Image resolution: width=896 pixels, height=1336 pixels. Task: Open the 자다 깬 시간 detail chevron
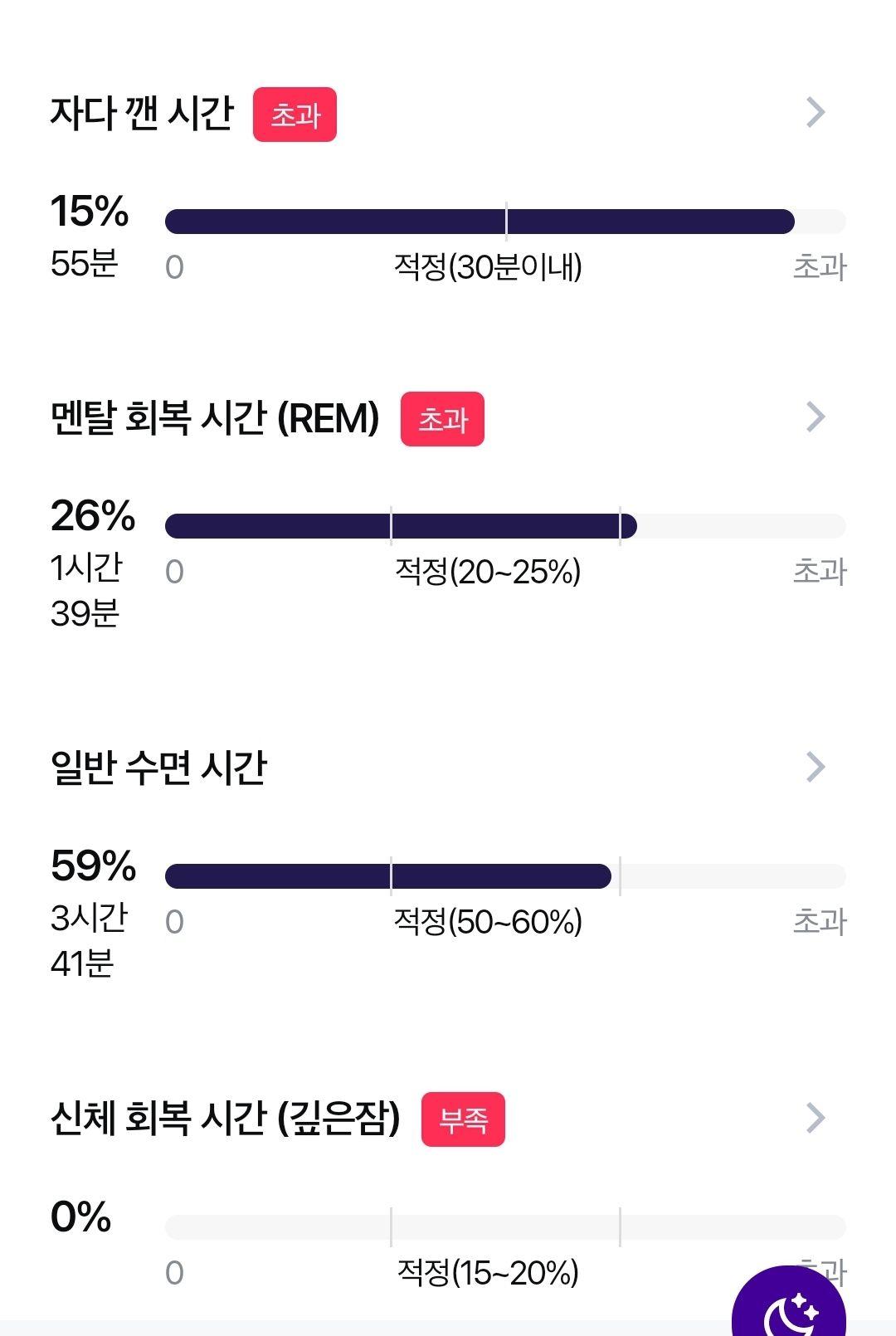816,112
